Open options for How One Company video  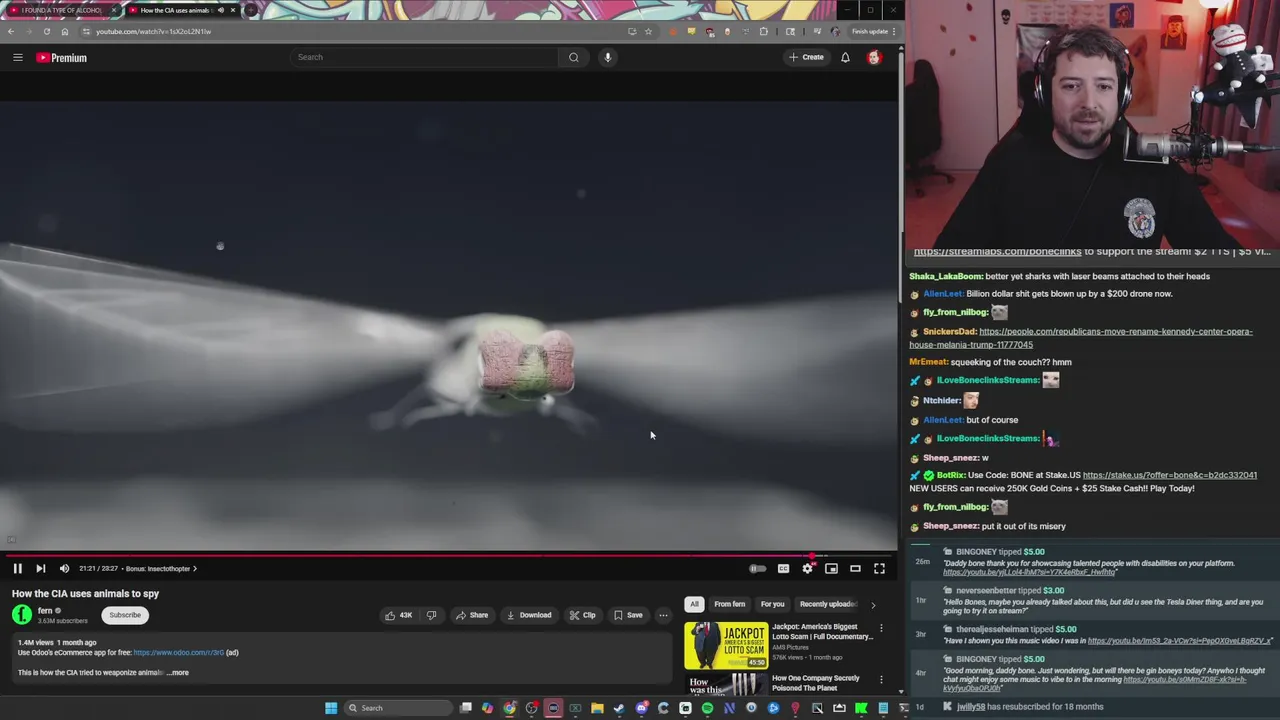pos(881,680)
